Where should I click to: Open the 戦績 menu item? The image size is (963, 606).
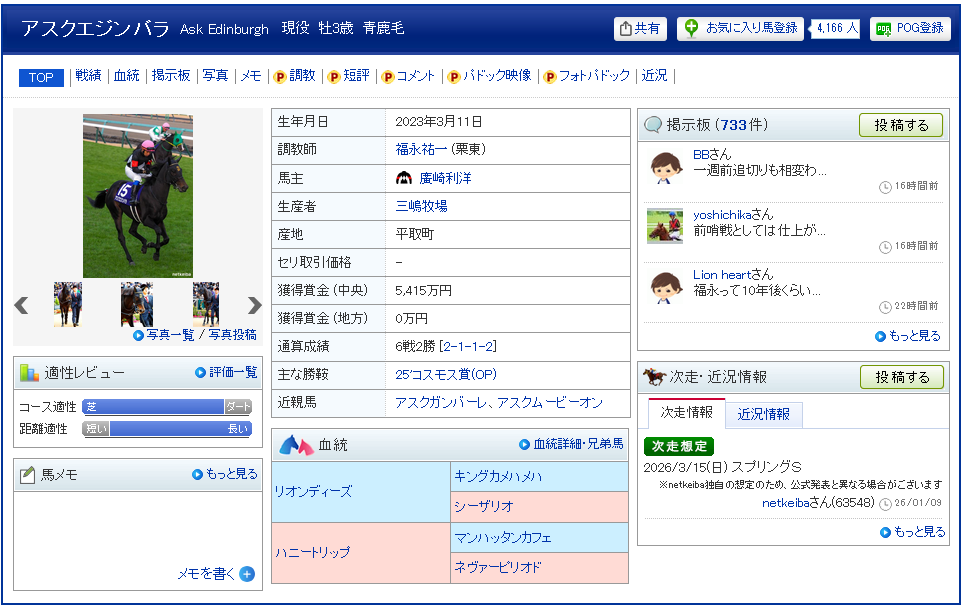click(x=88, y=76)
